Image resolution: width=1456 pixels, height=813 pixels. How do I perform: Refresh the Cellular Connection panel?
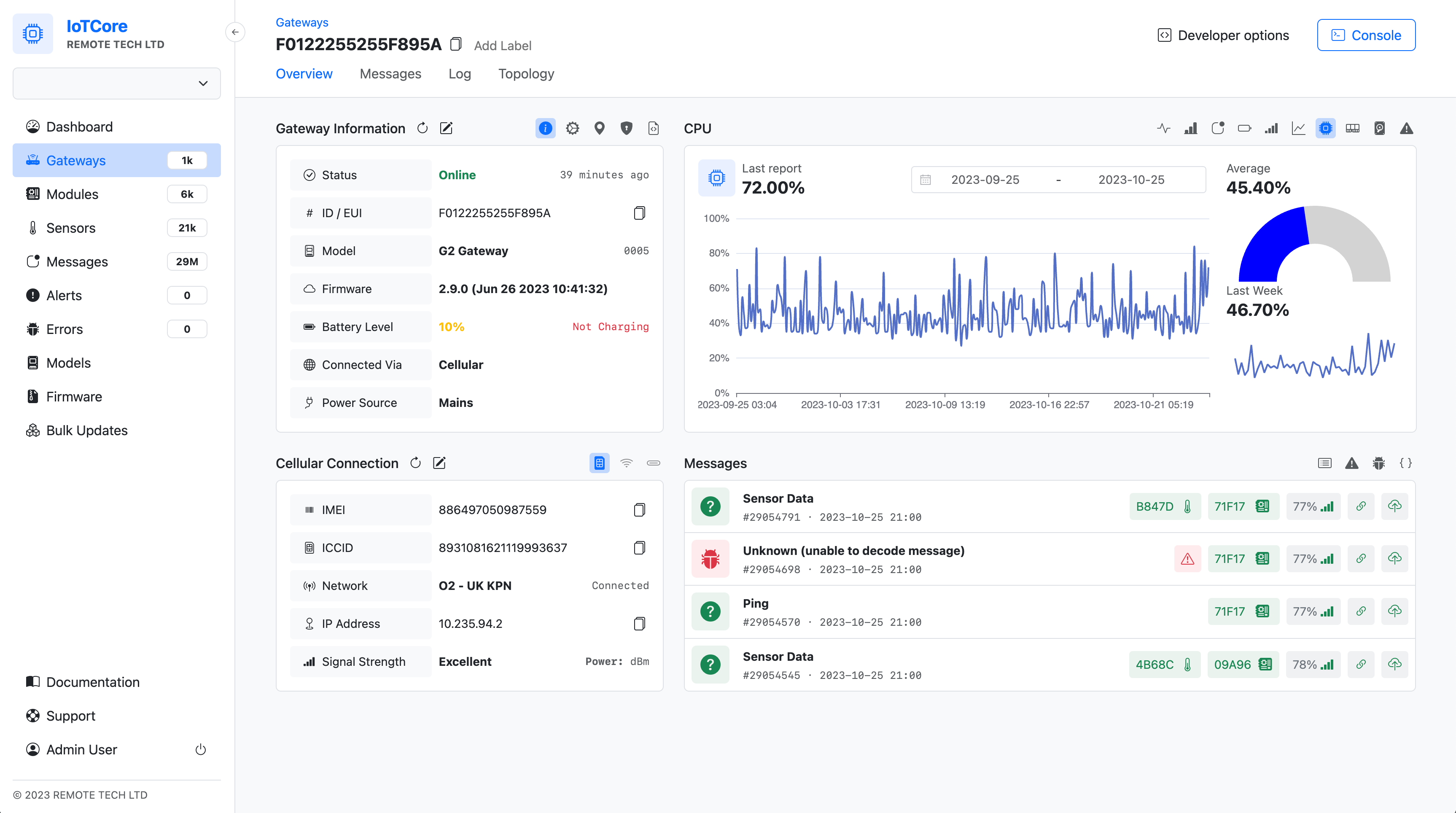click(x=415, y=463)
